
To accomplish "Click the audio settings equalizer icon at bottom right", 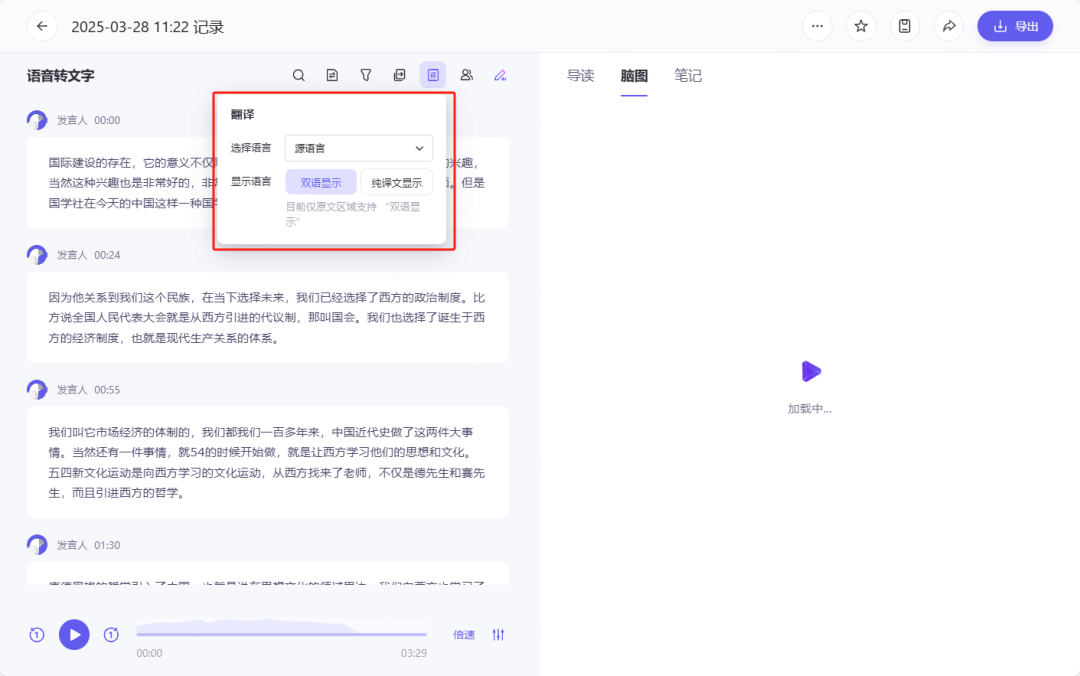I will click(x=498, y=634).
